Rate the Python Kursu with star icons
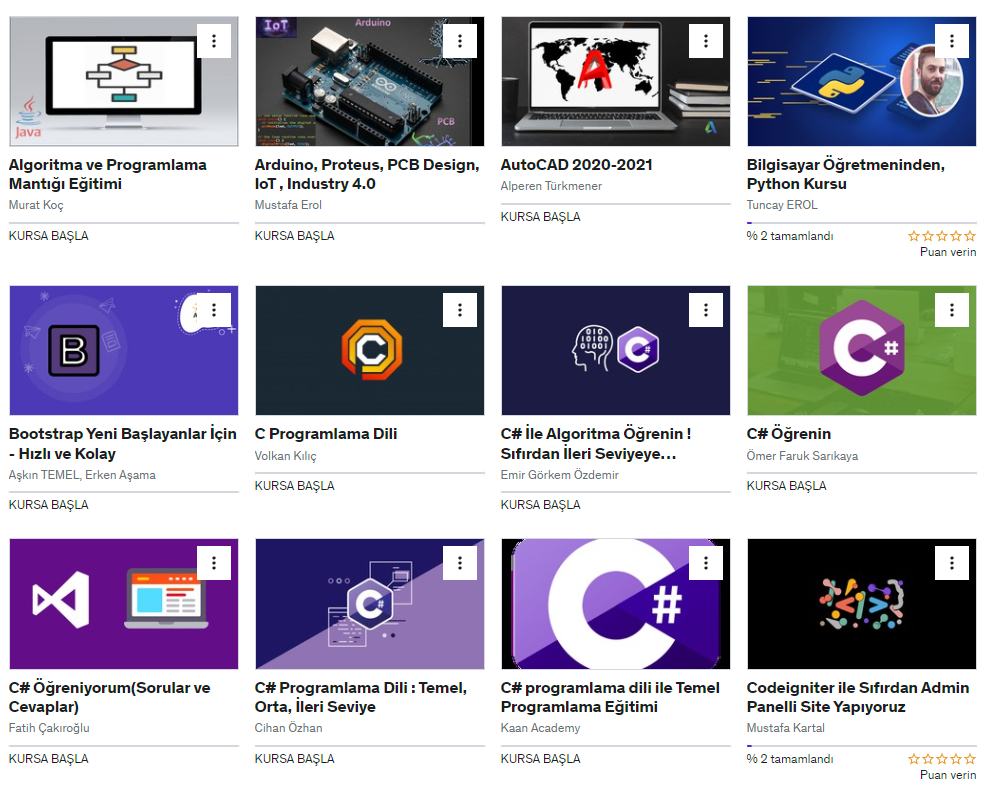This screenshot has height=791, width=997. click(x=942, y=237)
